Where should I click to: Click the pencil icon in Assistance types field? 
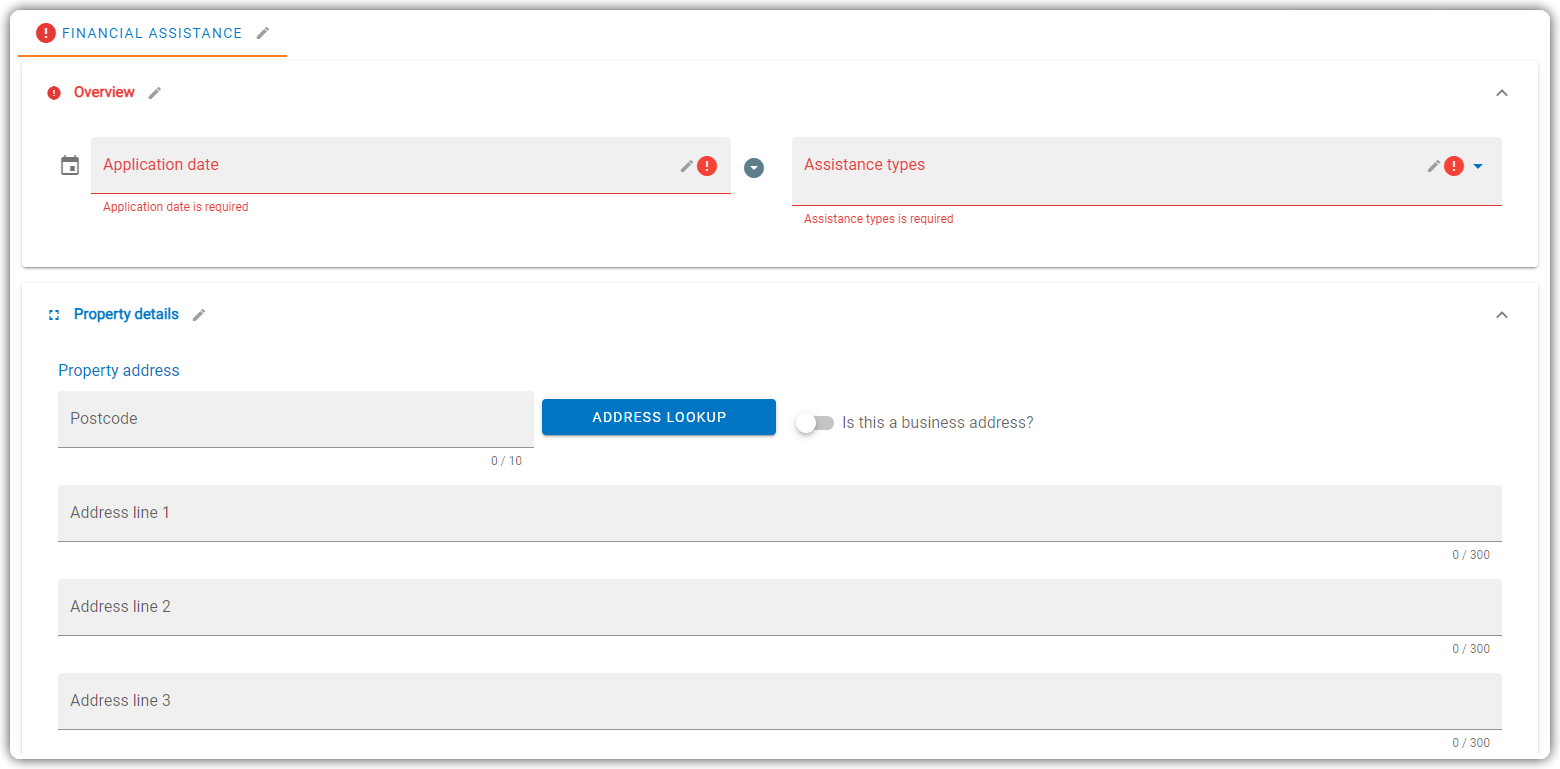tap(1434, 166)
